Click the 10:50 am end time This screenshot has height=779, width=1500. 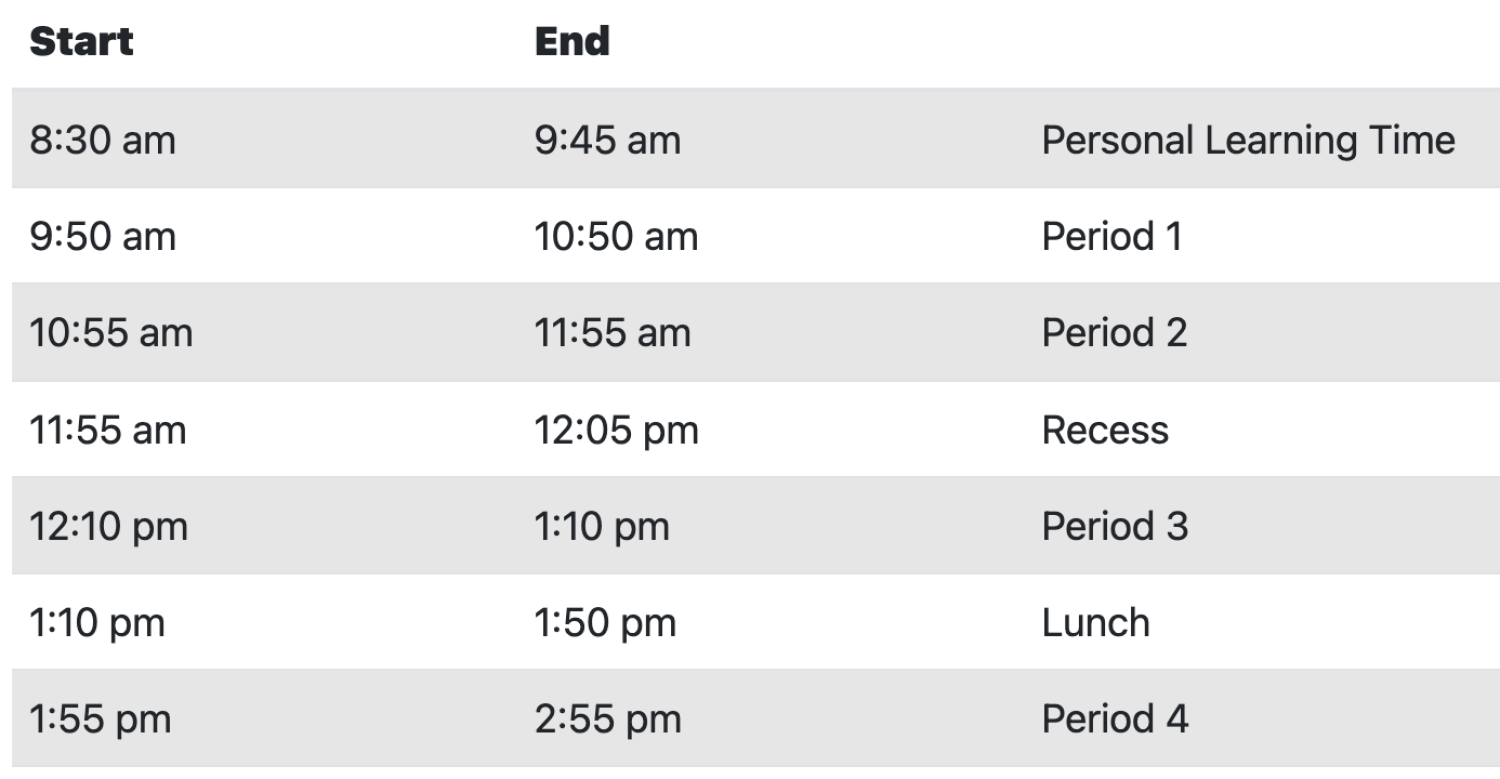(616, 237)
